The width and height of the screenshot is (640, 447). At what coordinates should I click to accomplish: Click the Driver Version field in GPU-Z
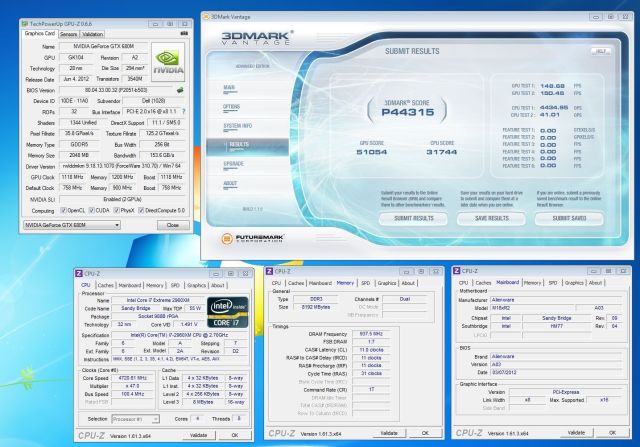tap(122, 166)
